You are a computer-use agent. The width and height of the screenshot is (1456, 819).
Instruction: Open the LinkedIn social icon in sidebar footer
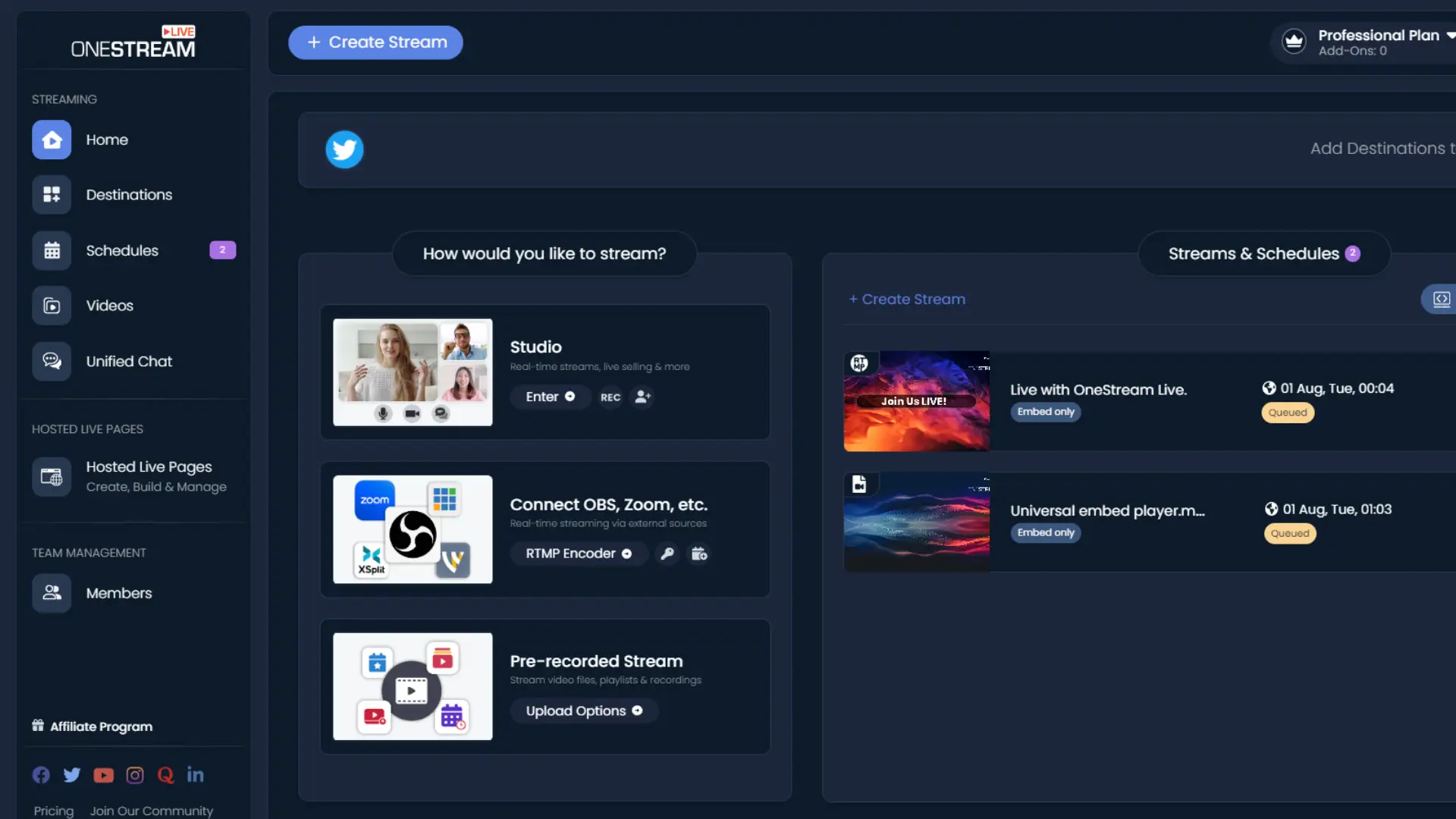pyautogui.click(x=196, y=774)
